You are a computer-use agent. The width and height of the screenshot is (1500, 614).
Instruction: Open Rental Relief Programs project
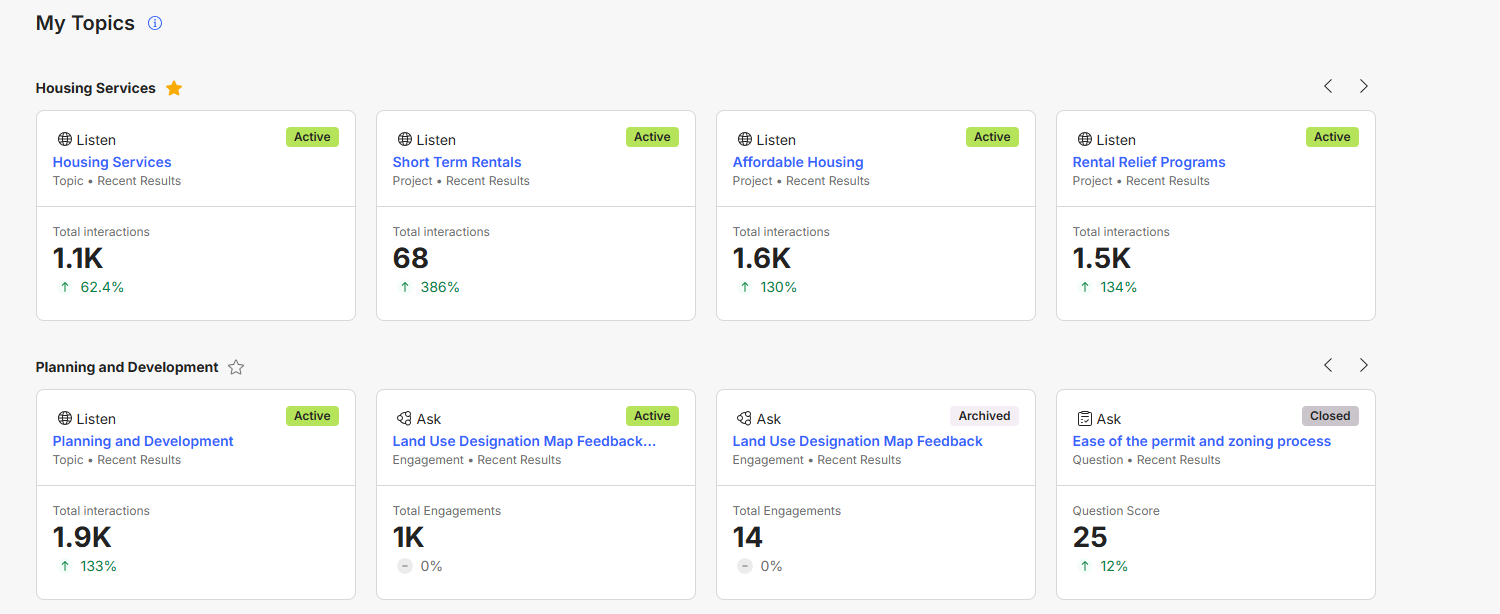[x=1149, y=162]
